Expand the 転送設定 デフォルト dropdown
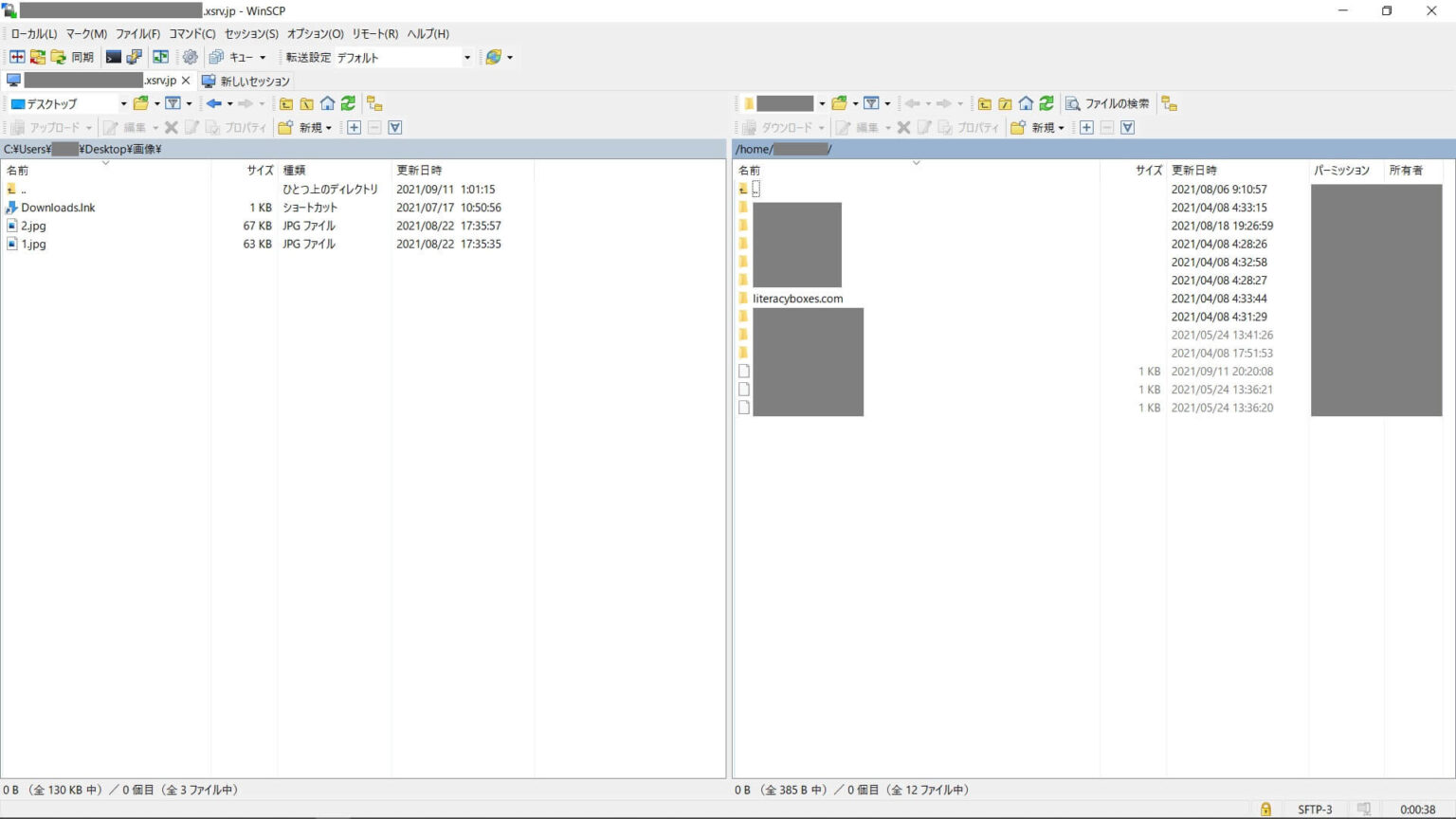 click(466, 57)
